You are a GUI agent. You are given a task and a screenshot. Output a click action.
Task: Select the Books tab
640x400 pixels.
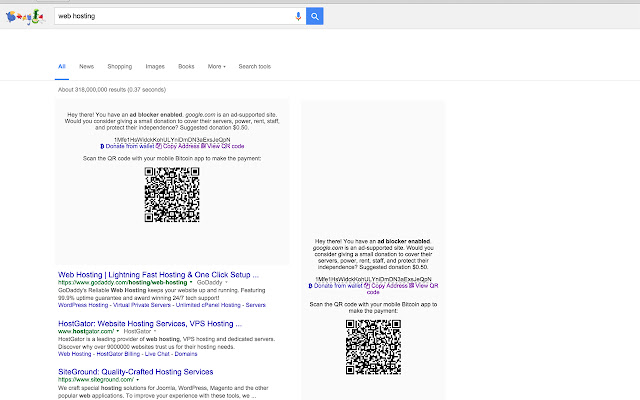[186, 66]
